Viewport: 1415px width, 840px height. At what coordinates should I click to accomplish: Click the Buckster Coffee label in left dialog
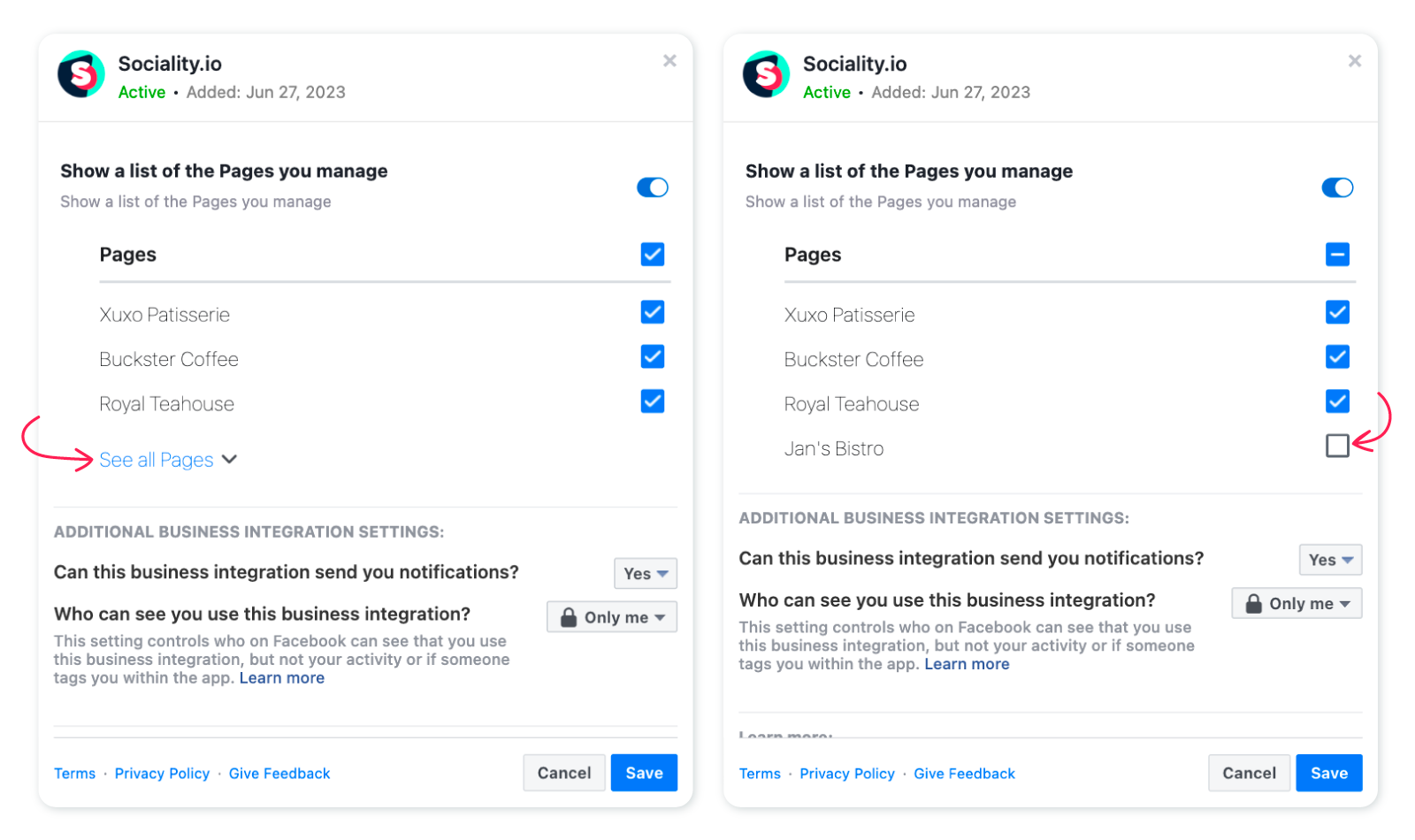[169, 359]
